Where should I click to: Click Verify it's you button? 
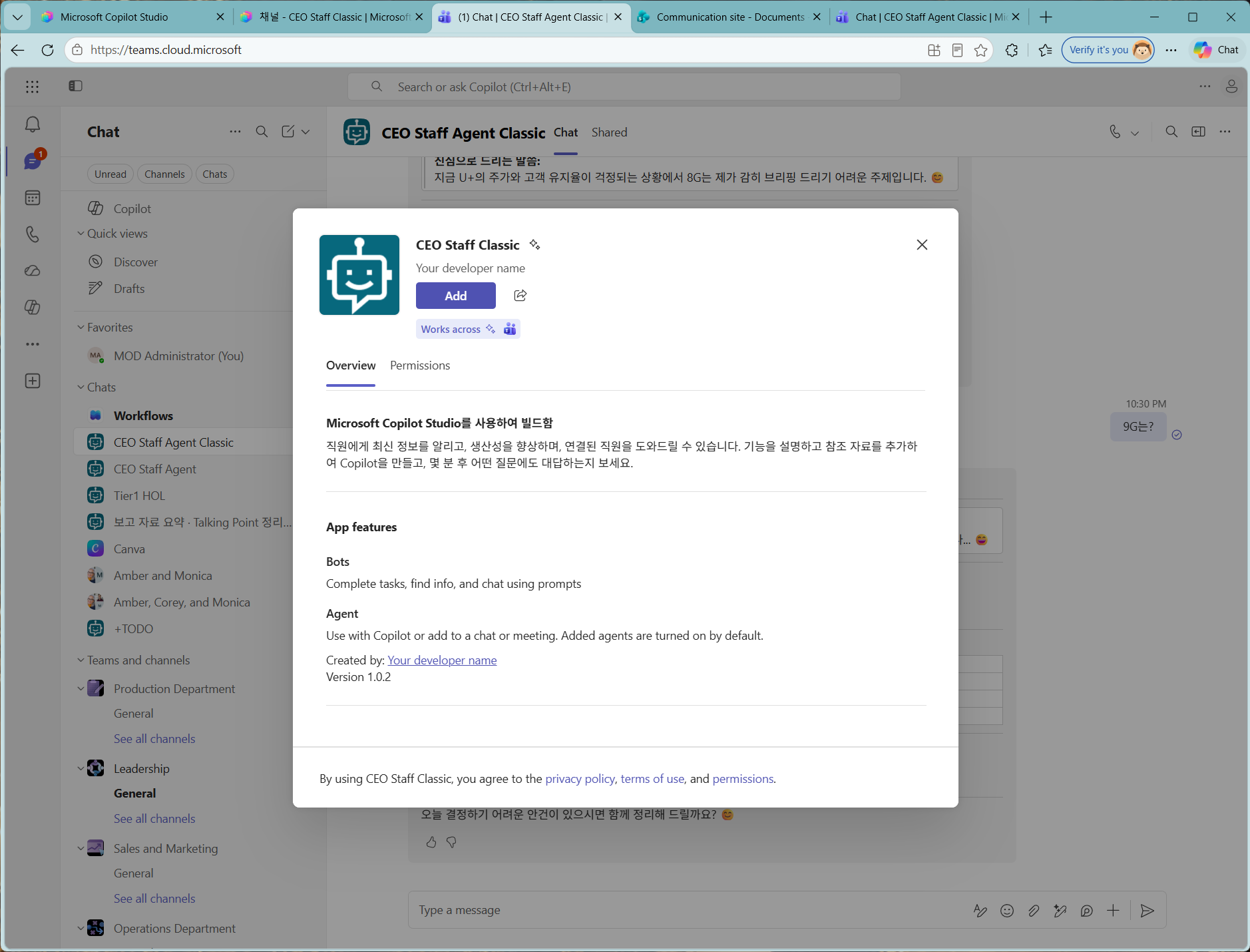1108,50
